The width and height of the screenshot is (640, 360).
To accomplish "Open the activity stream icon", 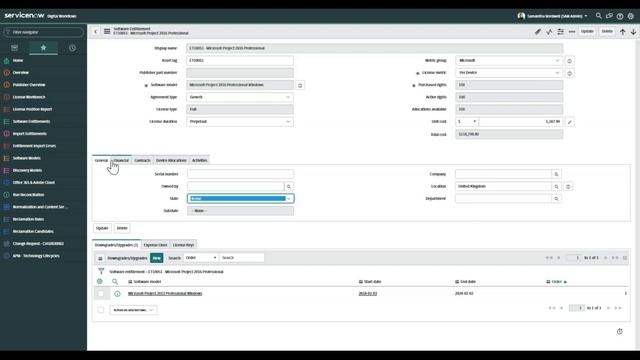I will pyautogui.click(x=549, y=31).
